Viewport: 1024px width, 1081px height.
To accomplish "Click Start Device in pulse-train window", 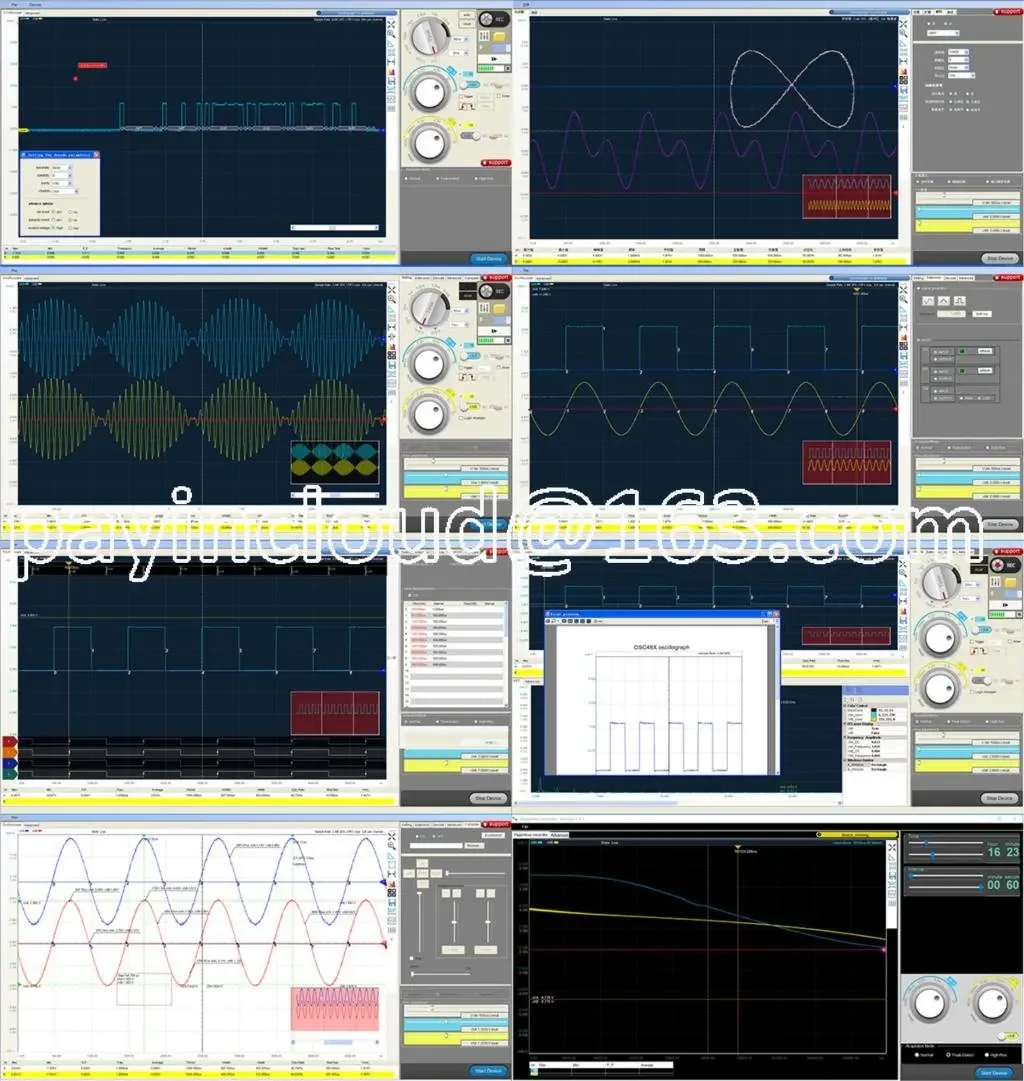I will pyautogui.click(x=489, y=259).
